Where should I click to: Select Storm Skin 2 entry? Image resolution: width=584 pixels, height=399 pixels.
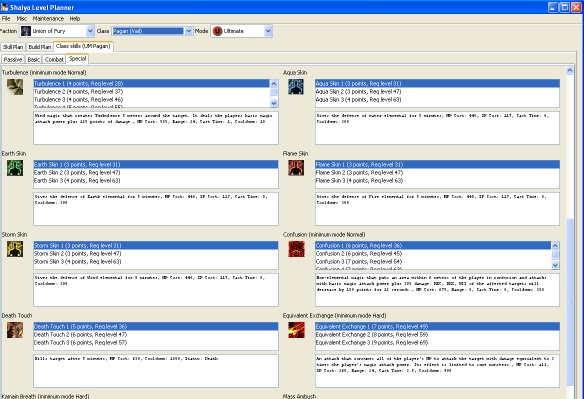[156, 254]
